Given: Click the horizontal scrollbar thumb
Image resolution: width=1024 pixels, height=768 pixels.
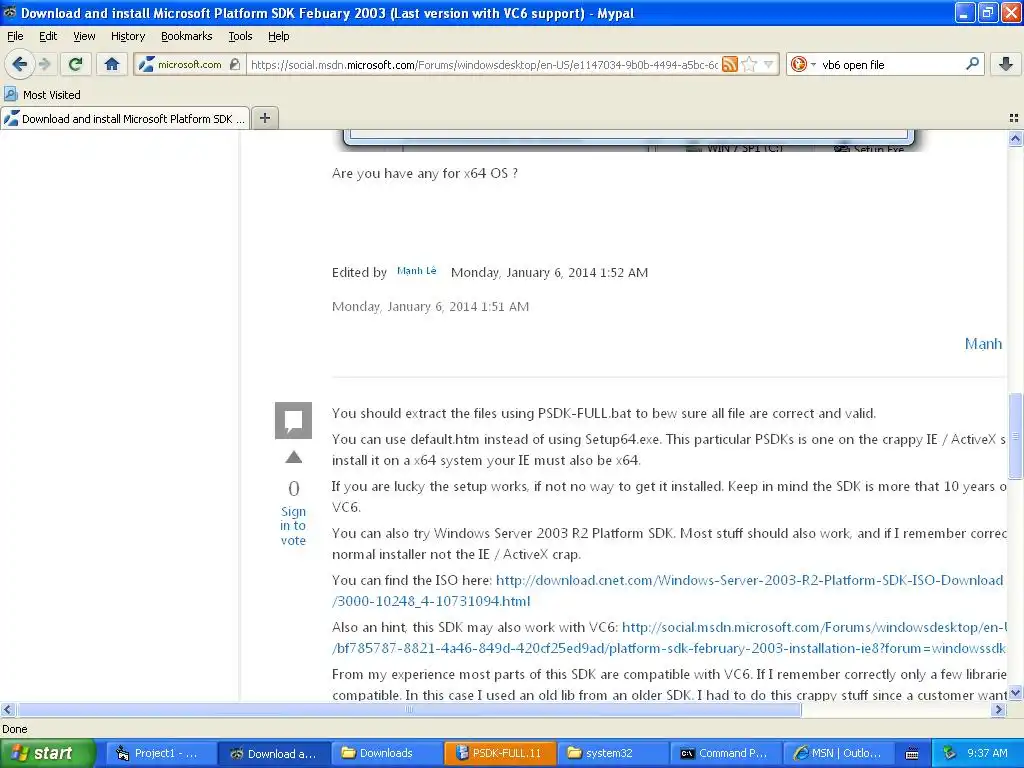Looking at the screenshot, I should [409, 709].
